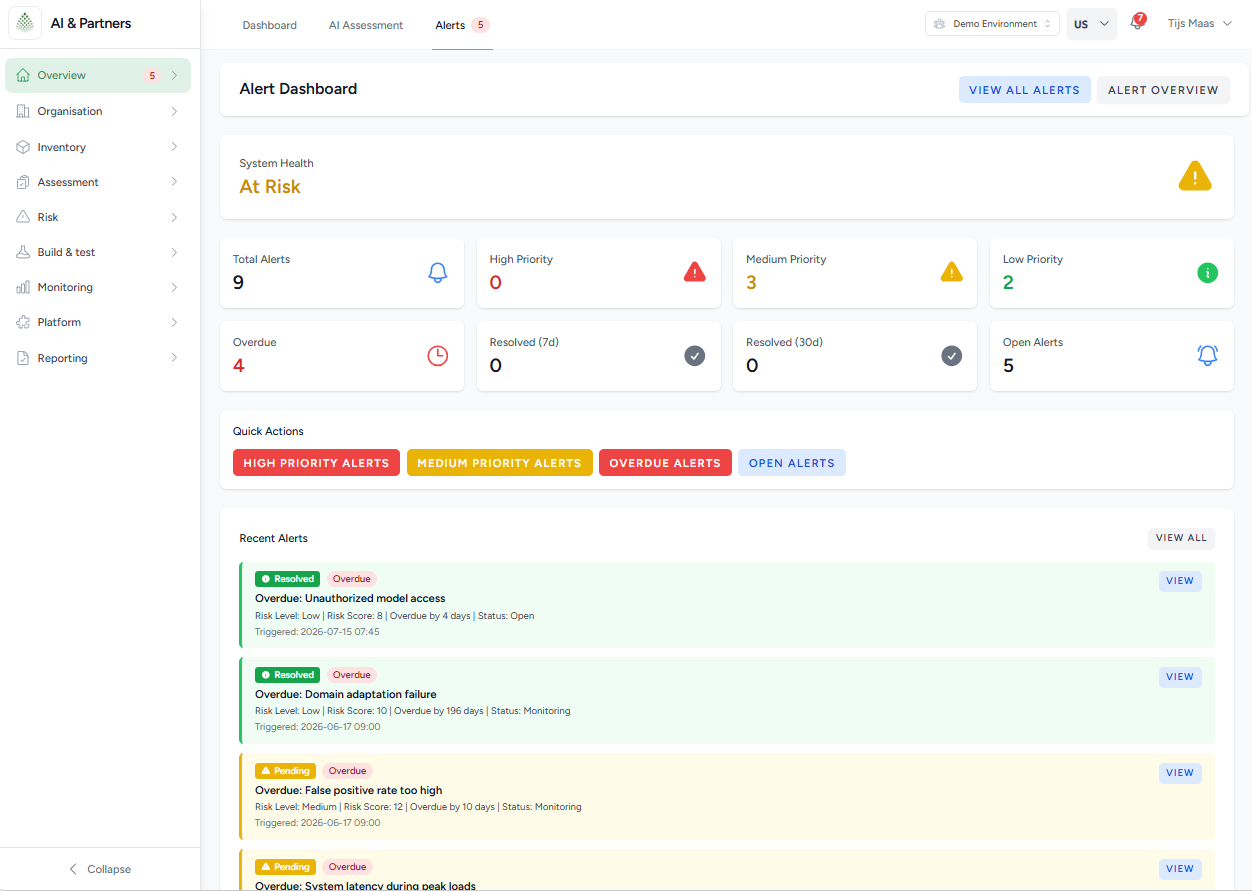Expand the Reporting sidebar chevron
This screenshot has width=1252, height=891.
click(174, 358)
